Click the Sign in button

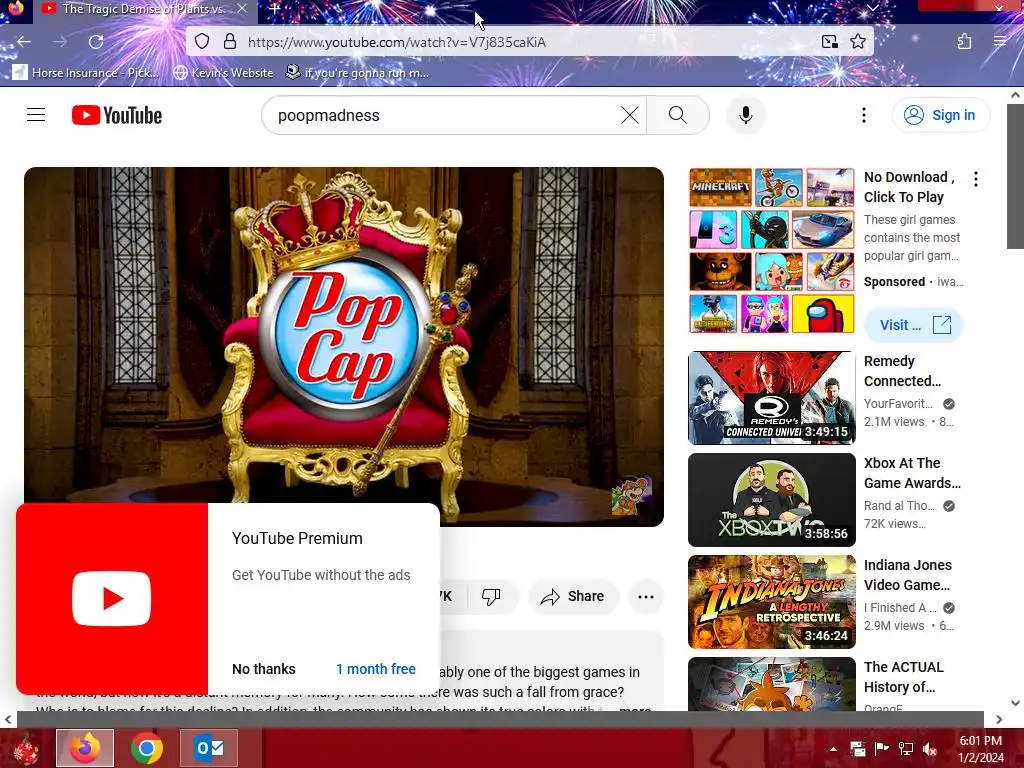(941, 115)
